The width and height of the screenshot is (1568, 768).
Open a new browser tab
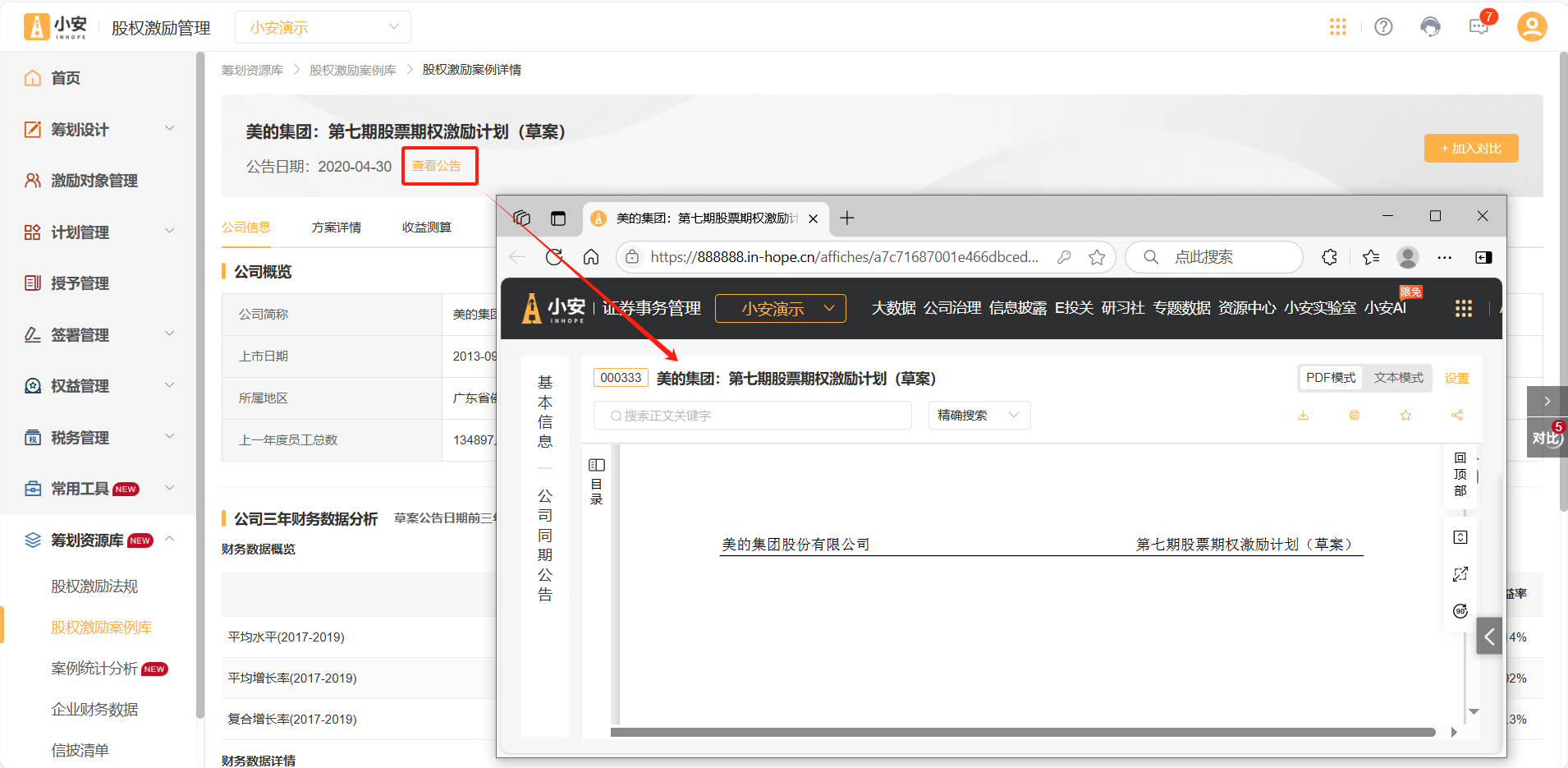coord(847,218)
